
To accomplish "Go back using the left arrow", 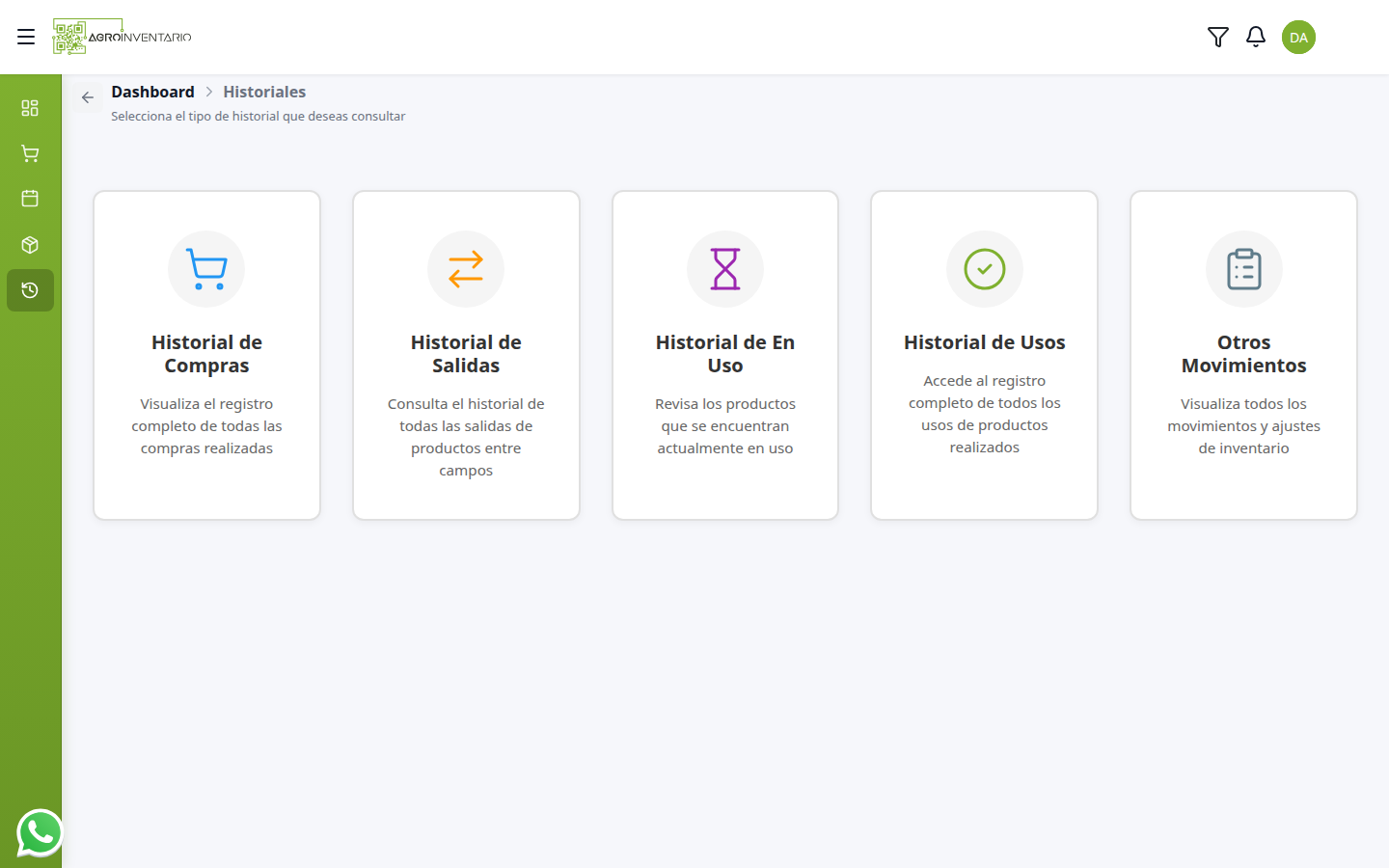I will (88, 97).
